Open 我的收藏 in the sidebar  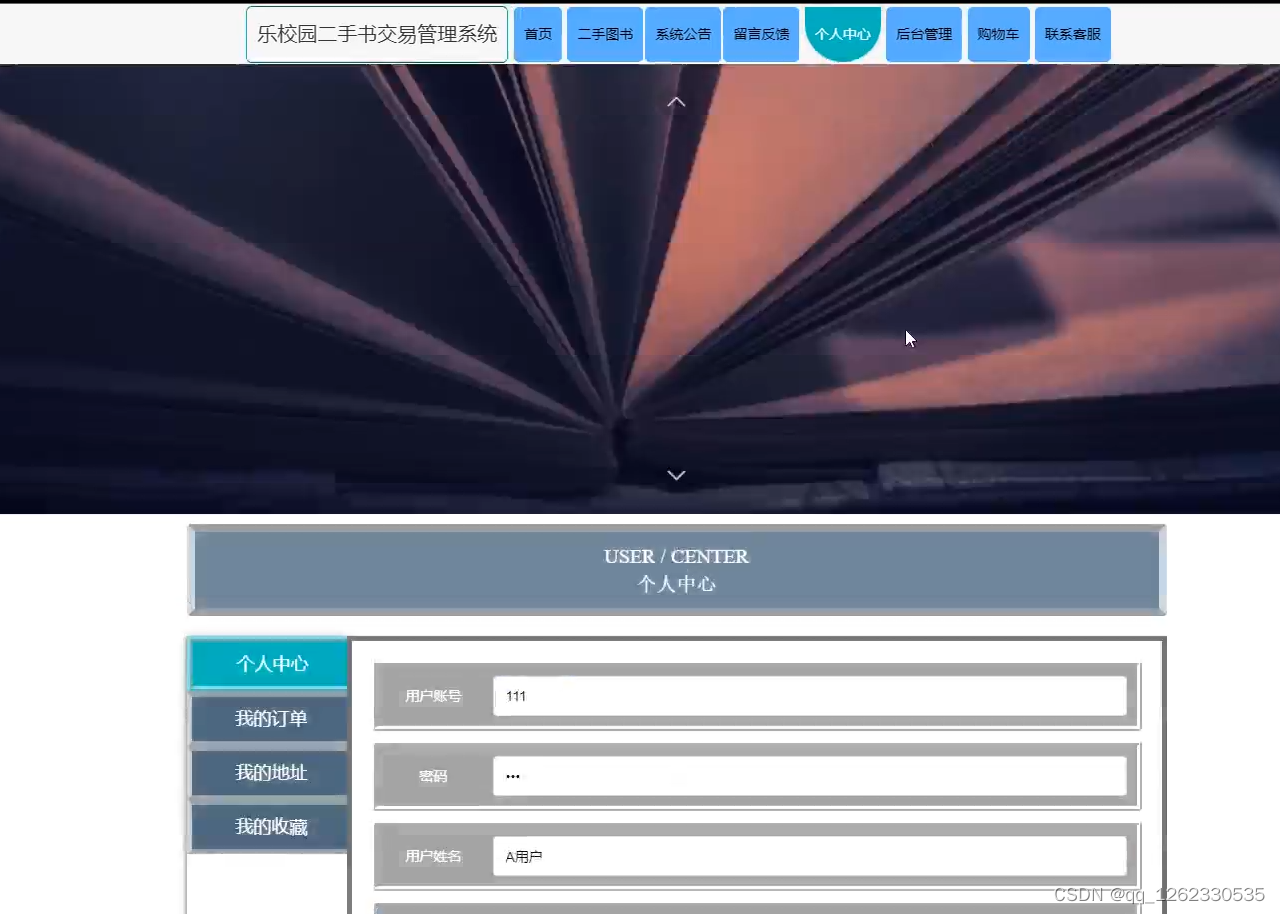(x=270, y=827)
